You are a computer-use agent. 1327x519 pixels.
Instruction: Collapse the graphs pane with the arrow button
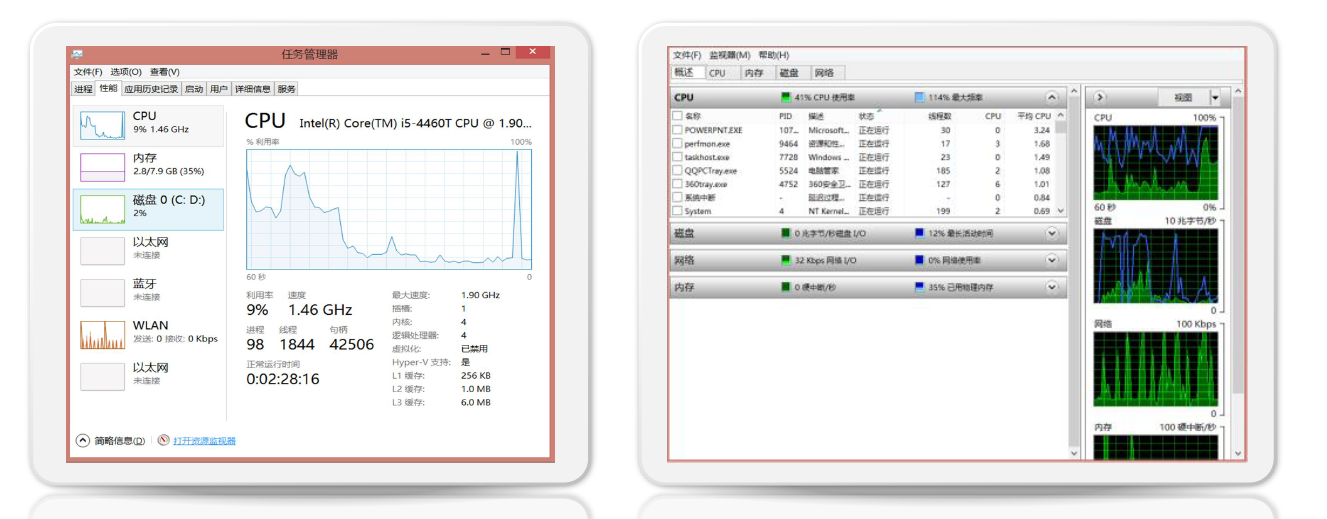click(x=1100, y=97)
